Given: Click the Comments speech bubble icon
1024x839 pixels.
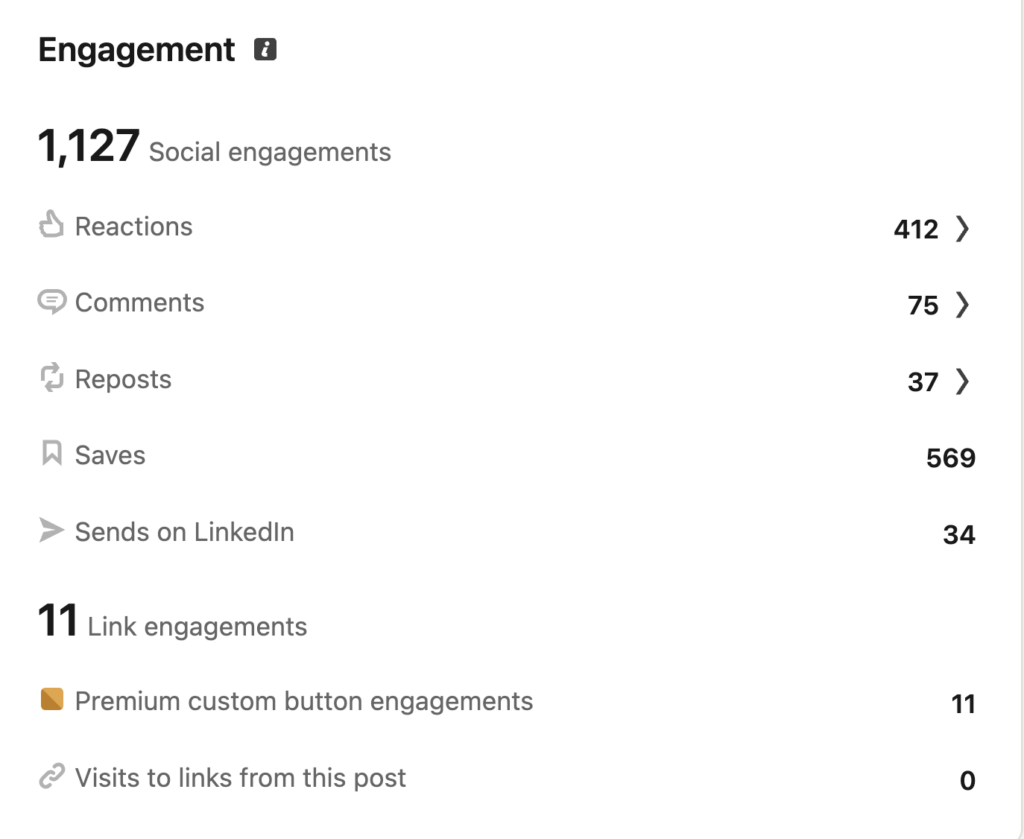Looking at the screenshot, I should coord(52,302).
